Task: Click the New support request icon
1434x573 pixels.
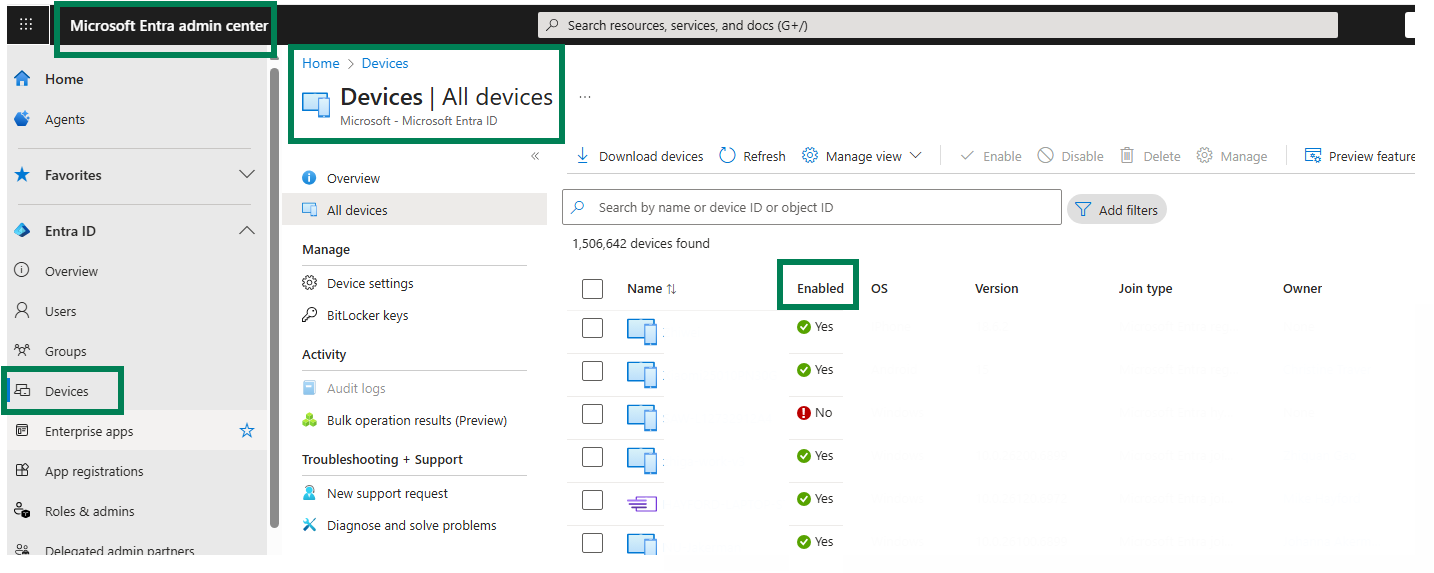Action: [x=310, y=493]
